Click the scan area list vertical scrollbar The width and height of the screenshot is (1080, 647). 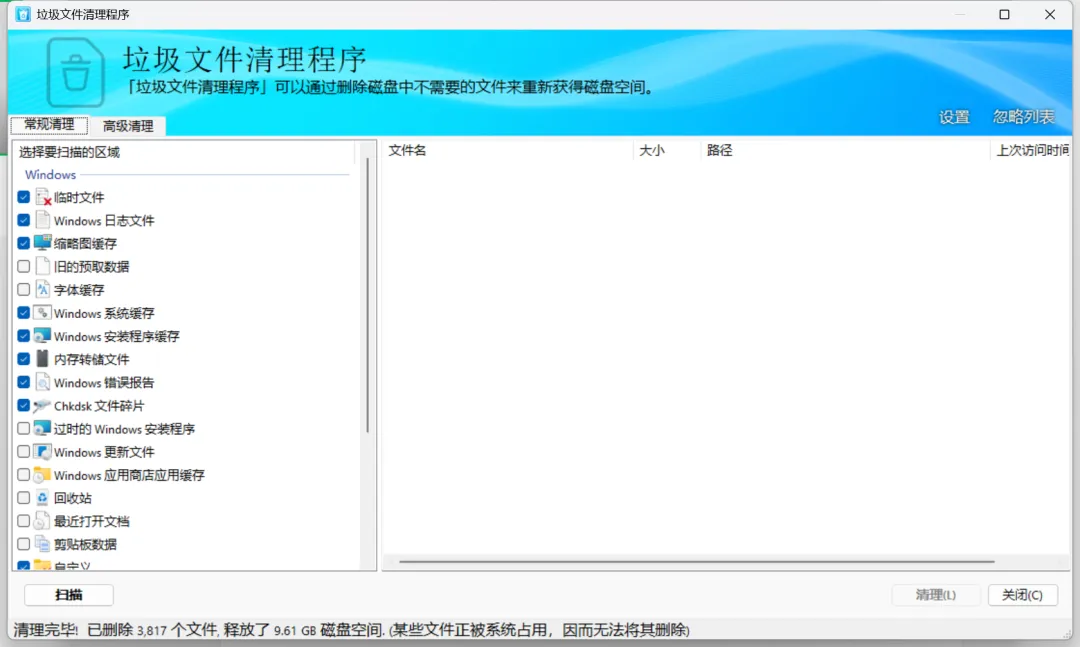tap(368, 295)
